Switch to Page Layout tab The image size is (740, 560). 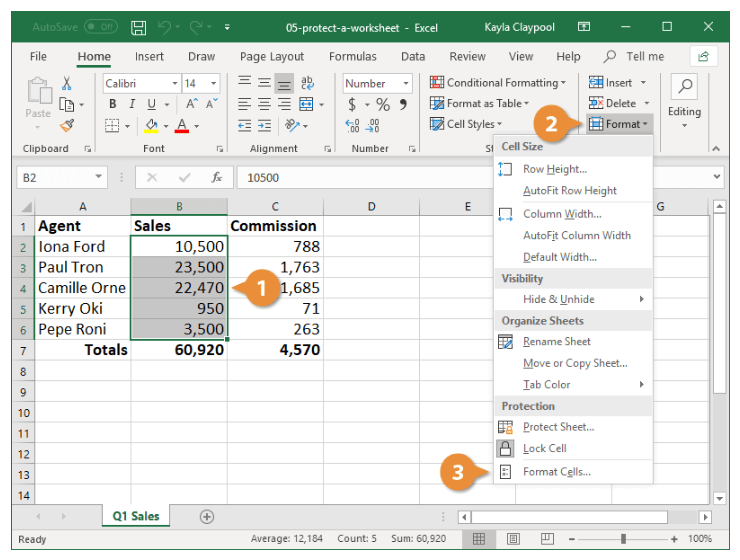(272, 57)
